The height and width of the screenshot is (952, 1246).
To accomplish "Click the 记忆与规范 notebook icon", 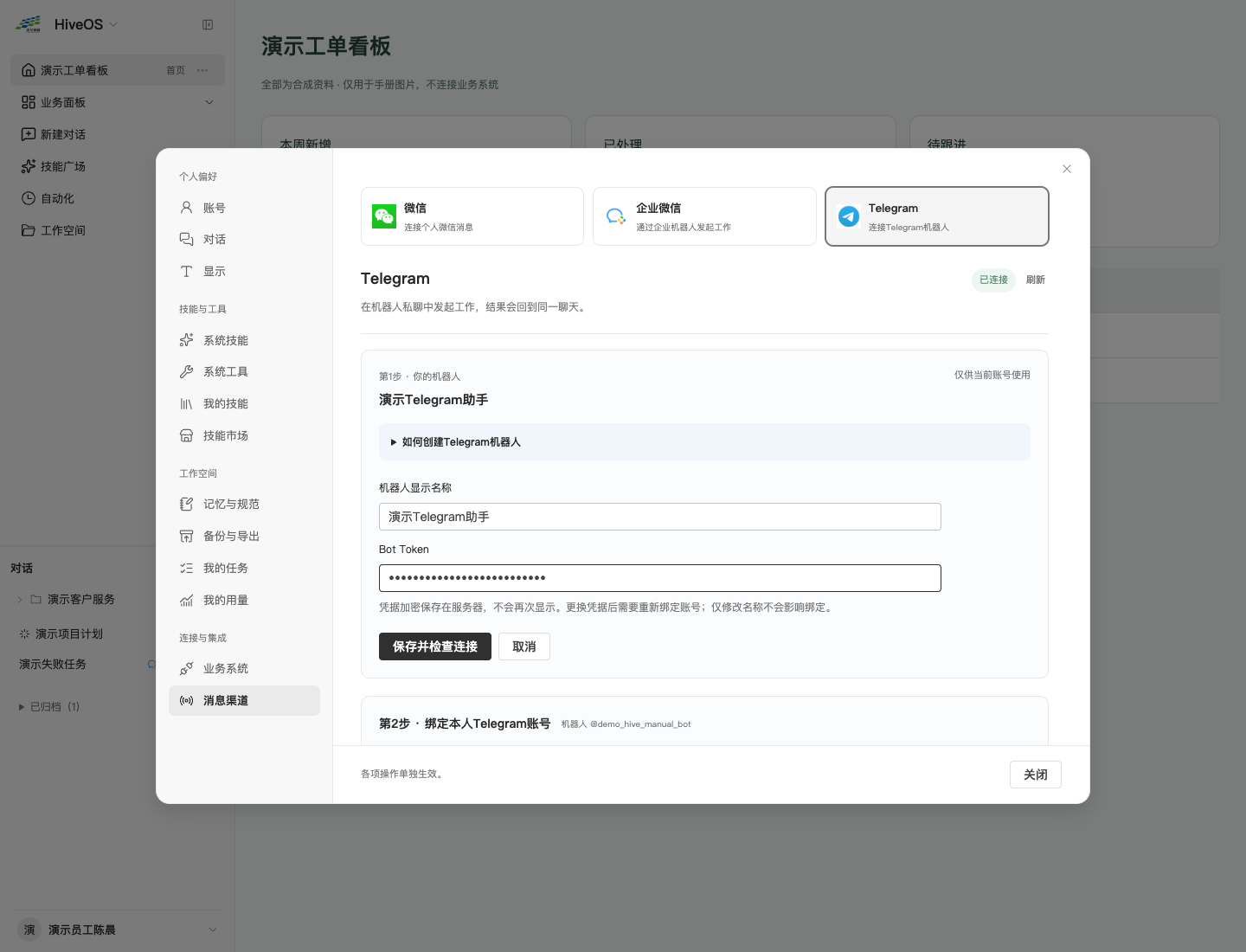I will coord(186,504).
